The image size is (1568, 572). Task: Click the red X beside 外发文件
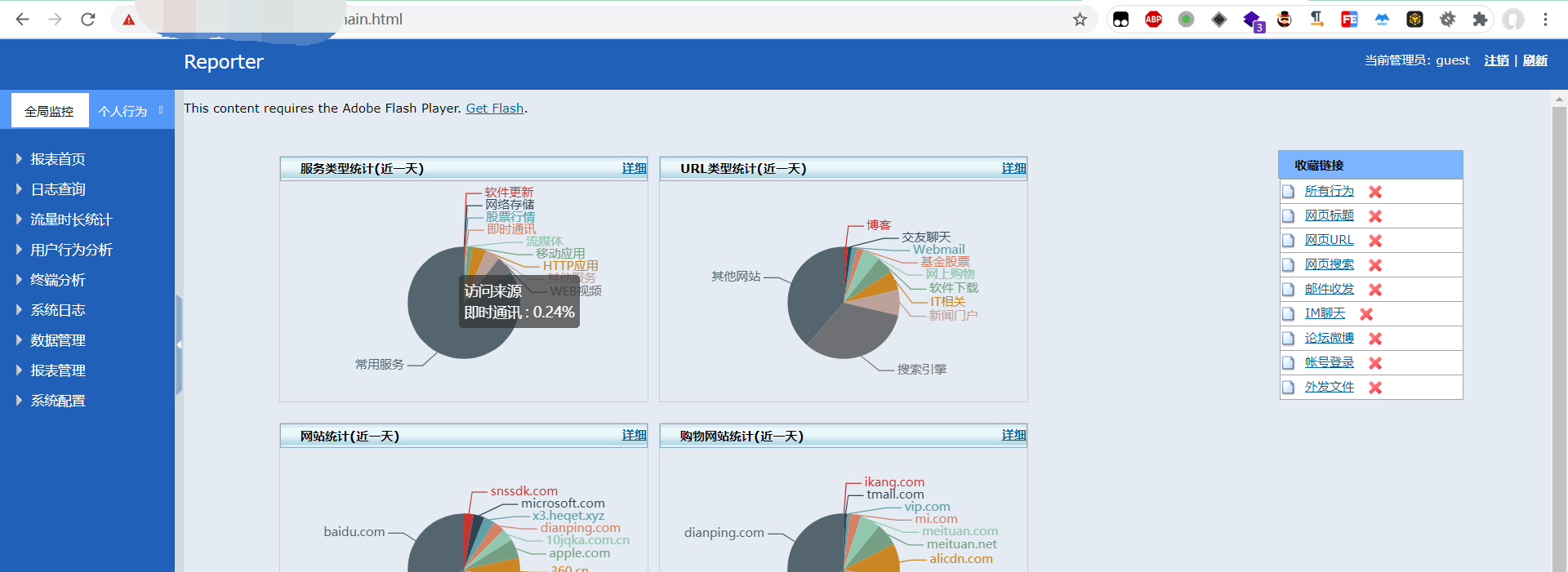point(1375,388)
